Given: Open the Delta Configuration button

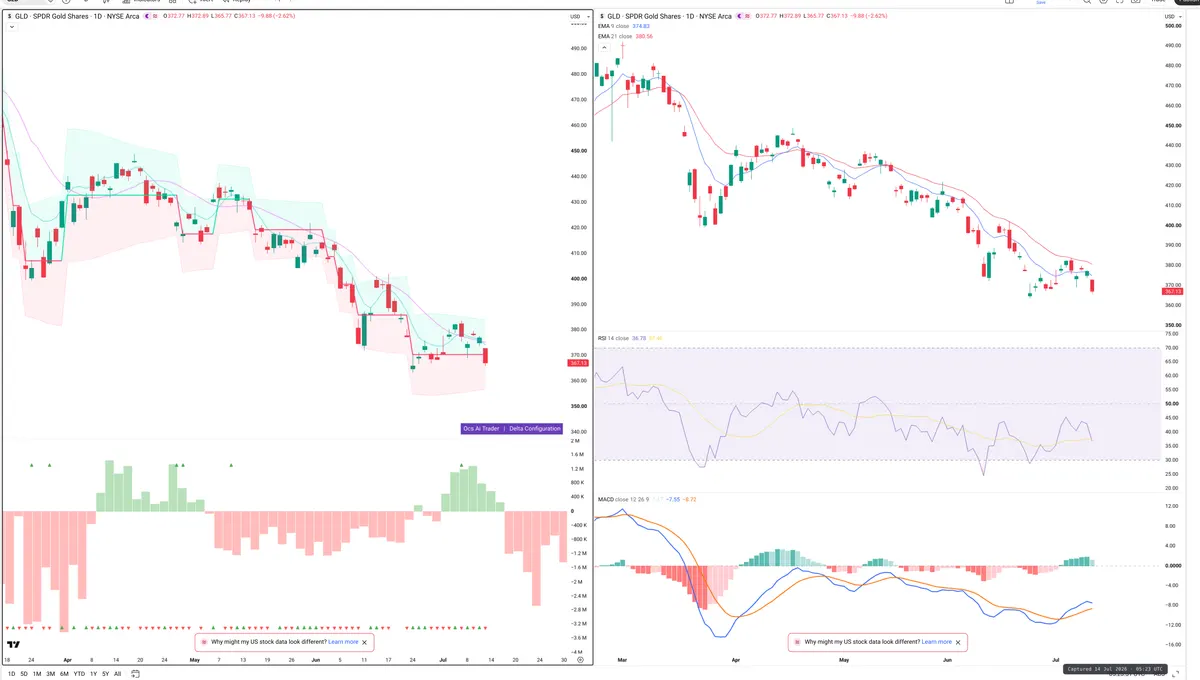Looking at the screenshot, I should click(535, 428).
